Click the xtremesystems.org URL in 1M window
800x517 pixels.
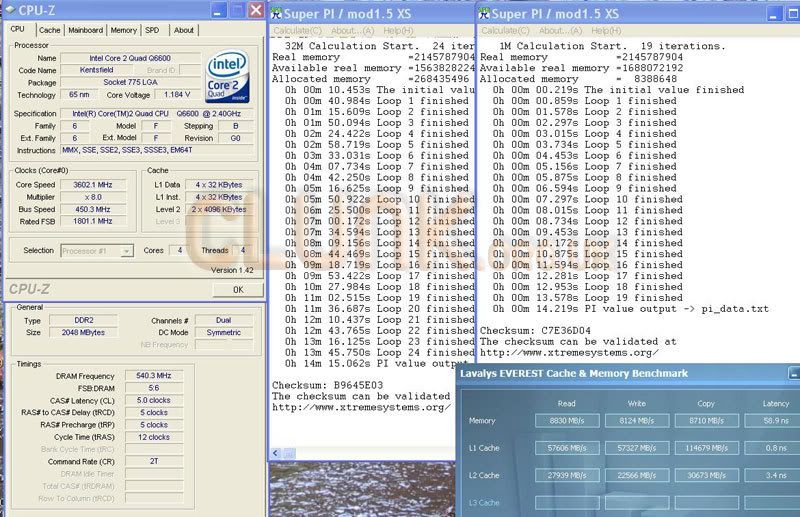(x=569, y=353)
